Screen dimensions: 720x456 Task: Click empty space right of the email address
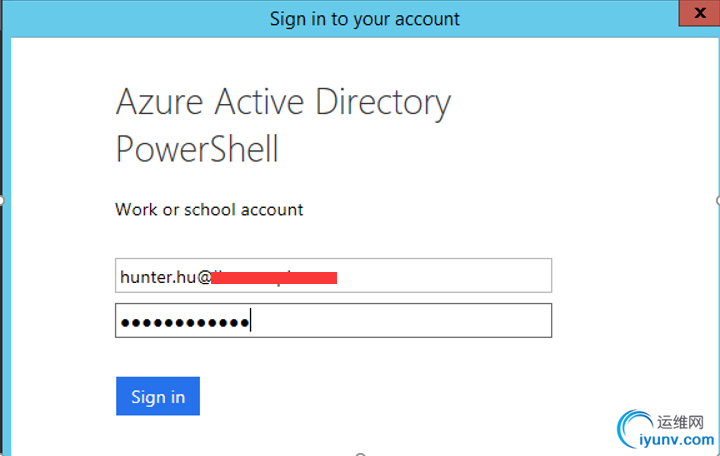pos(443,276)
